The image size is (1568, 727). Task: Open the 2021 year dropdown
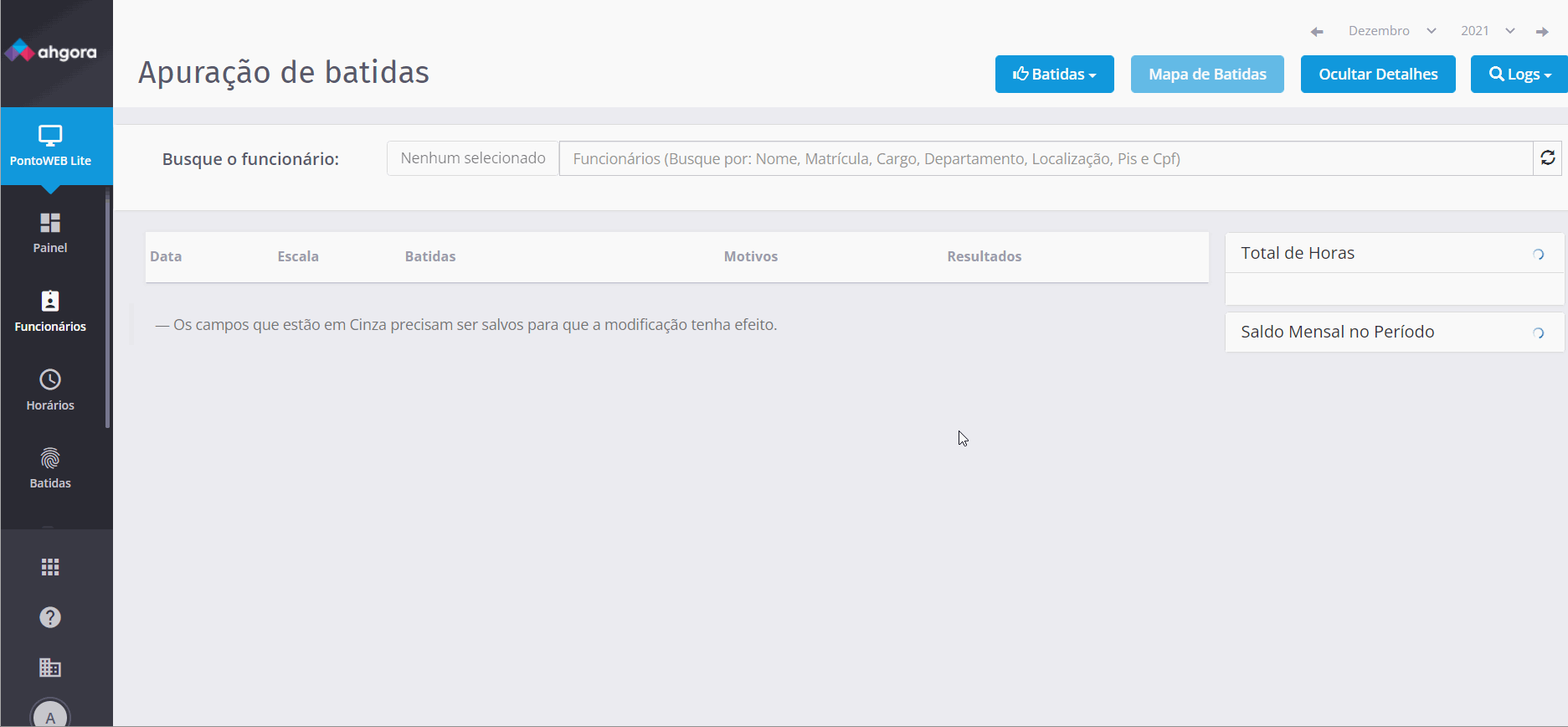click(1488, 31)
